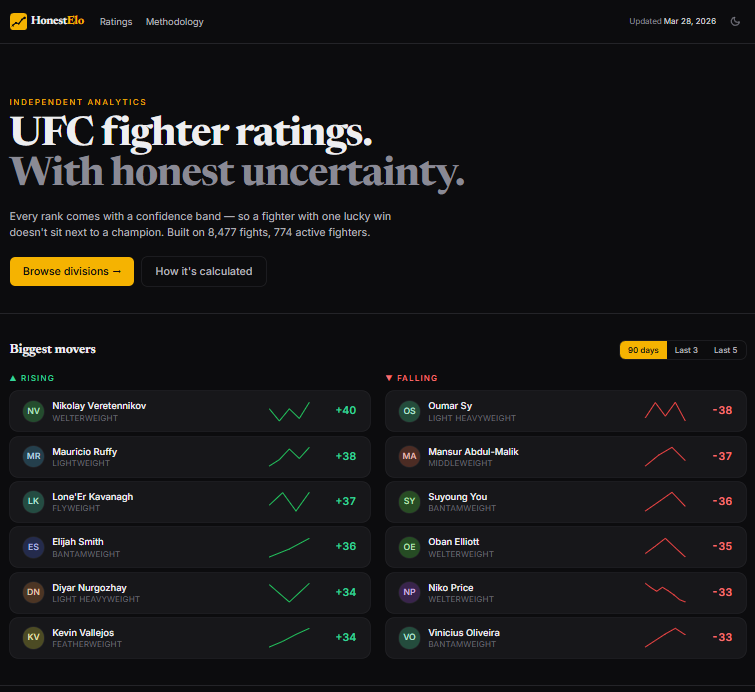Click Vinicius Oliveira's red sparkline

(x=665, y=638)
